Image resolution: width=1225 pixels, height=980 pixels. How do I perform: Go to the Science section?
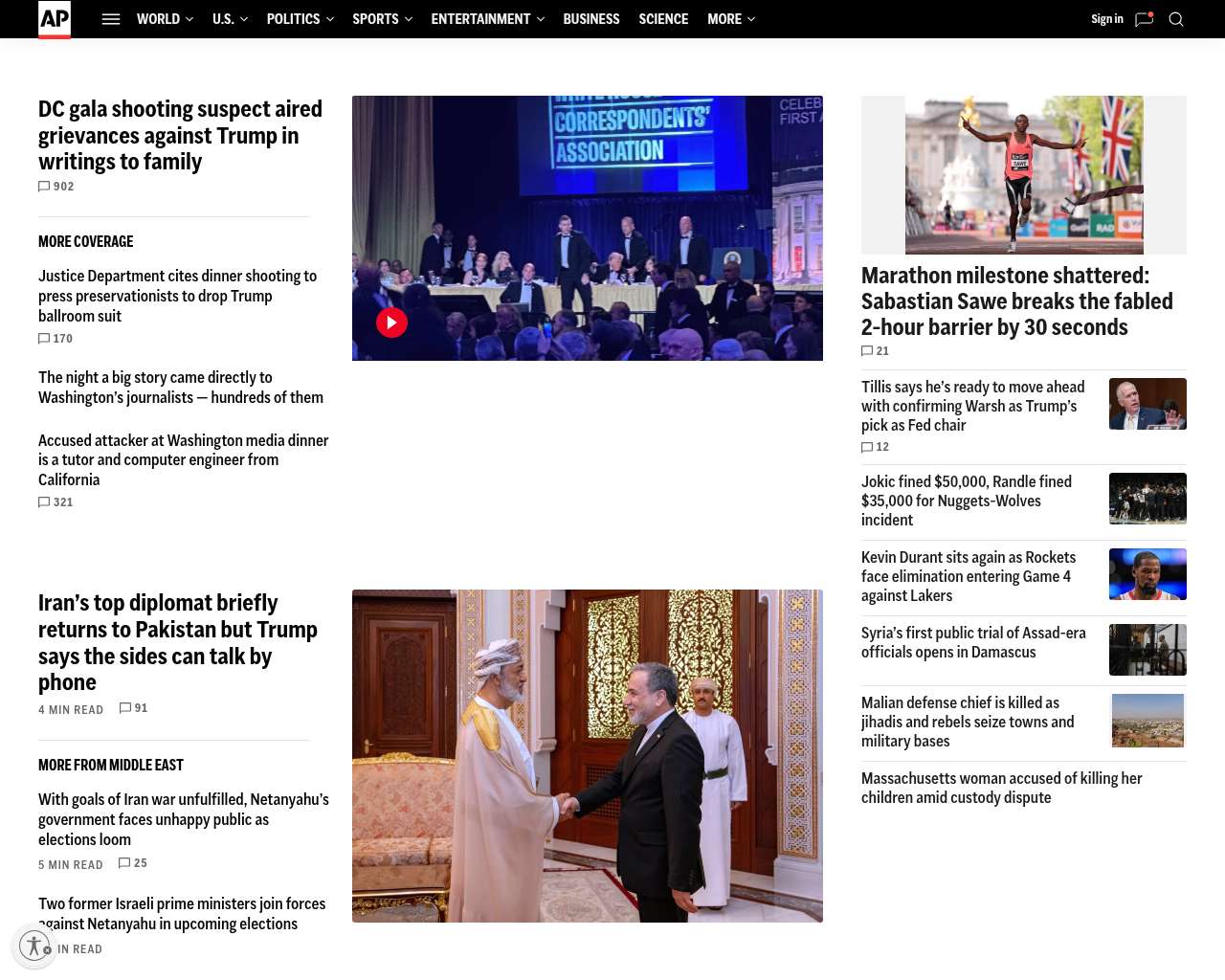pos(663,19)
